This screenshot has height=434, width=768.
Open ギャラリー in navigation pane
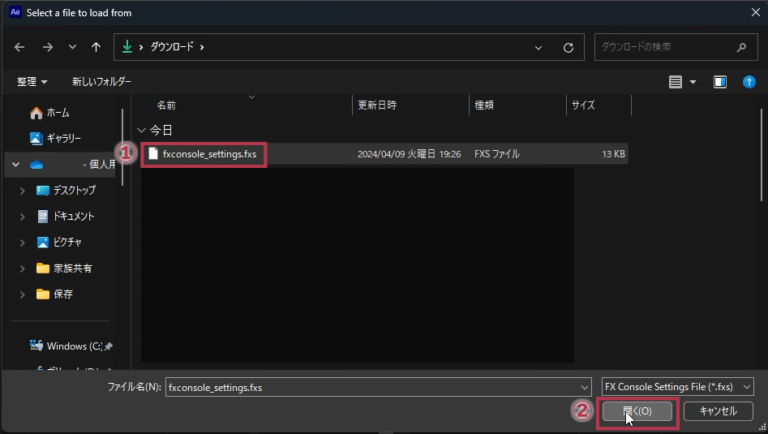[x=55, y=139]
